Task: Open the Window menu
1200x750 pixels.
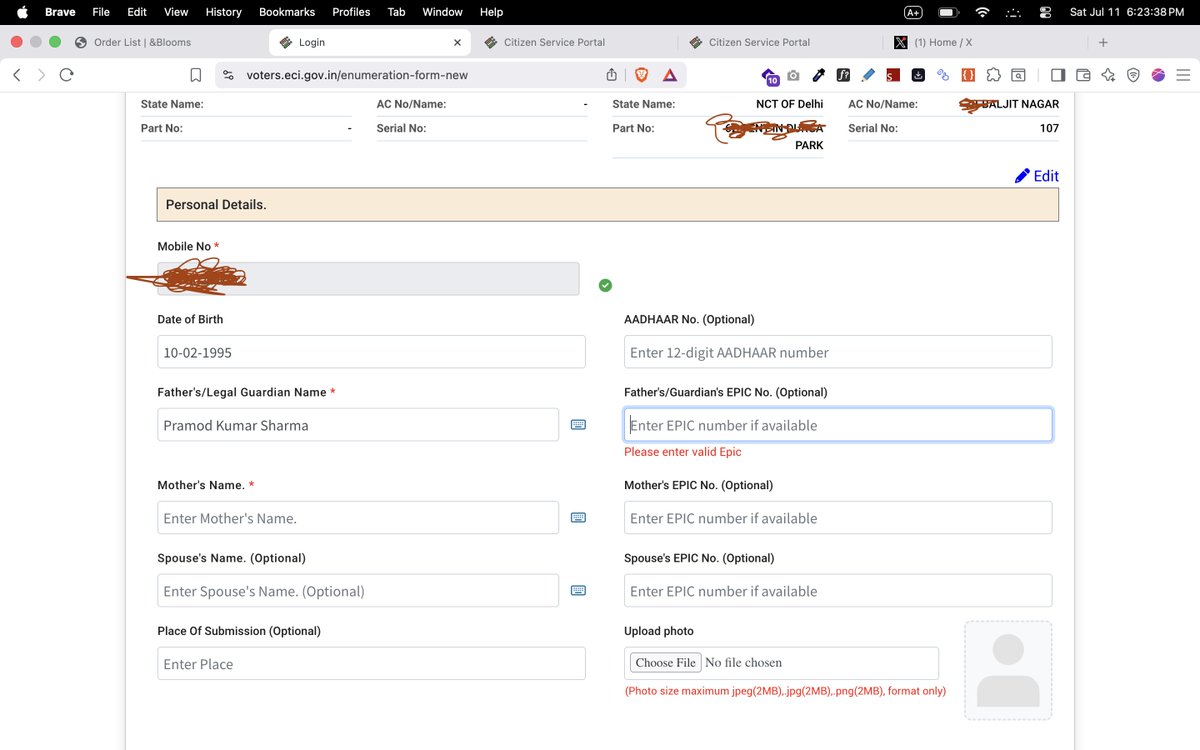Action: pos(442,12)
